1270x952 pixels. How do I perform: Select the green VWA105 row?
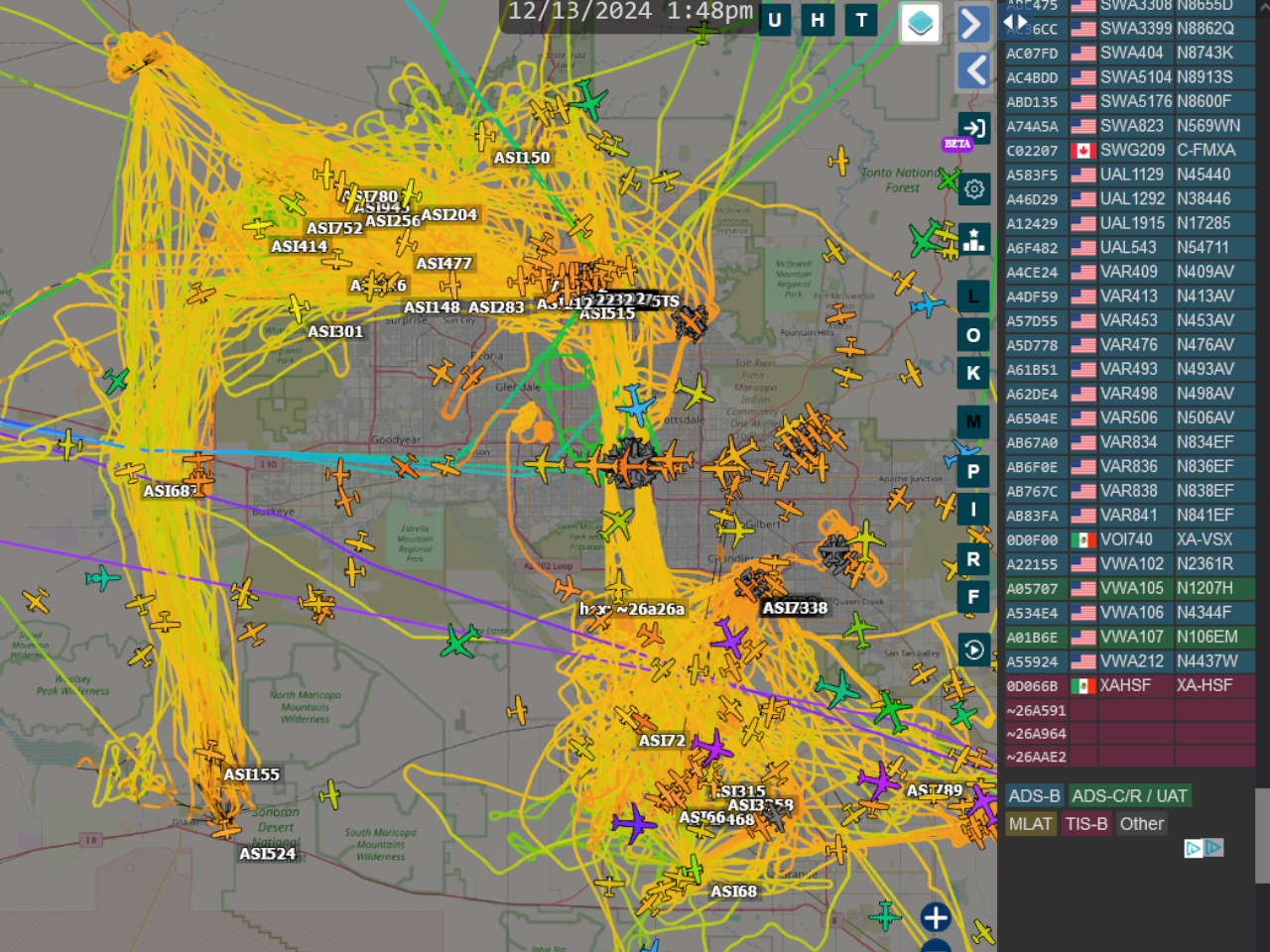[x=1128, y=588]
